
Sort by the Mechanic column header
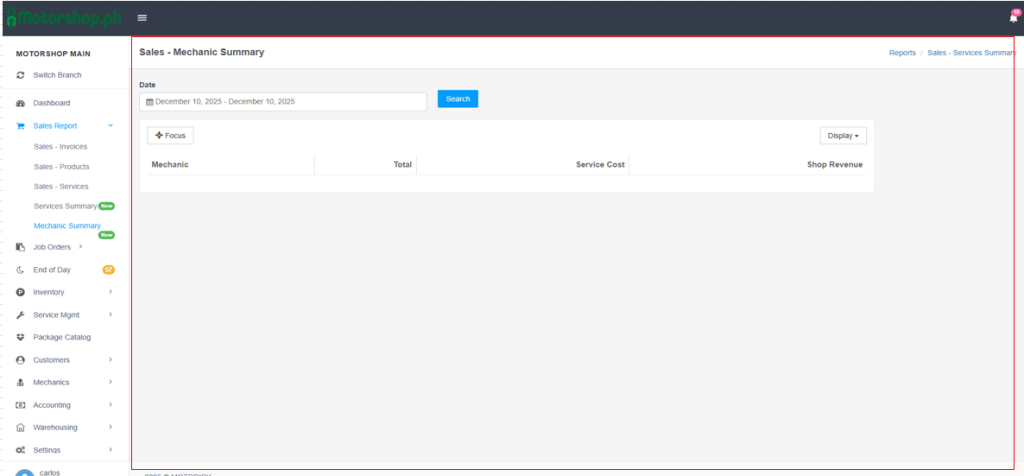coord(170,164)
